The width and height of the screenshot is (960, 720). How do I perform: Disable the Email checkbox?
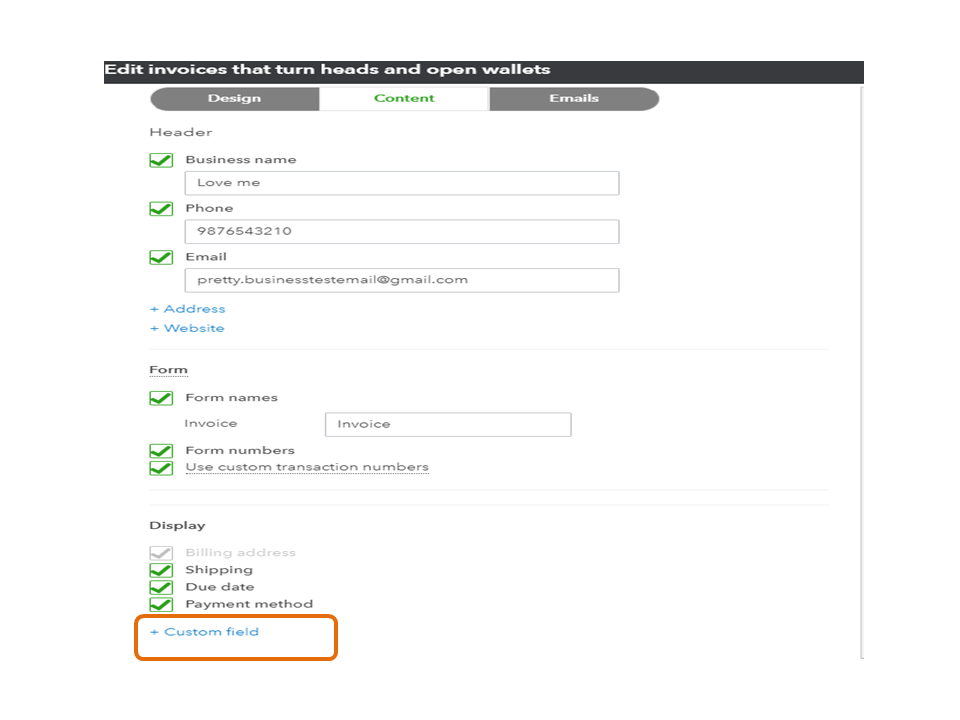[x=161, y=258]
